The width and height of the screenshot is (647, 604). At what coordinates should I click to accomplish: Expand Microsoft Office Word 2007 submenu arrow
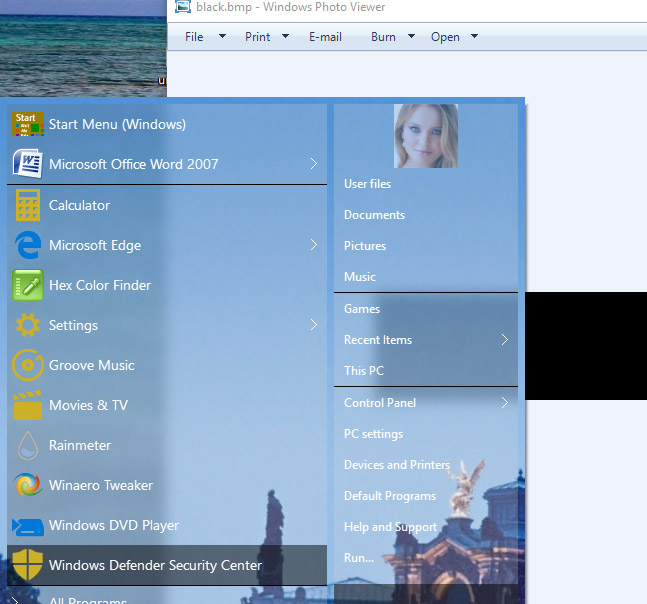[313, 164]
